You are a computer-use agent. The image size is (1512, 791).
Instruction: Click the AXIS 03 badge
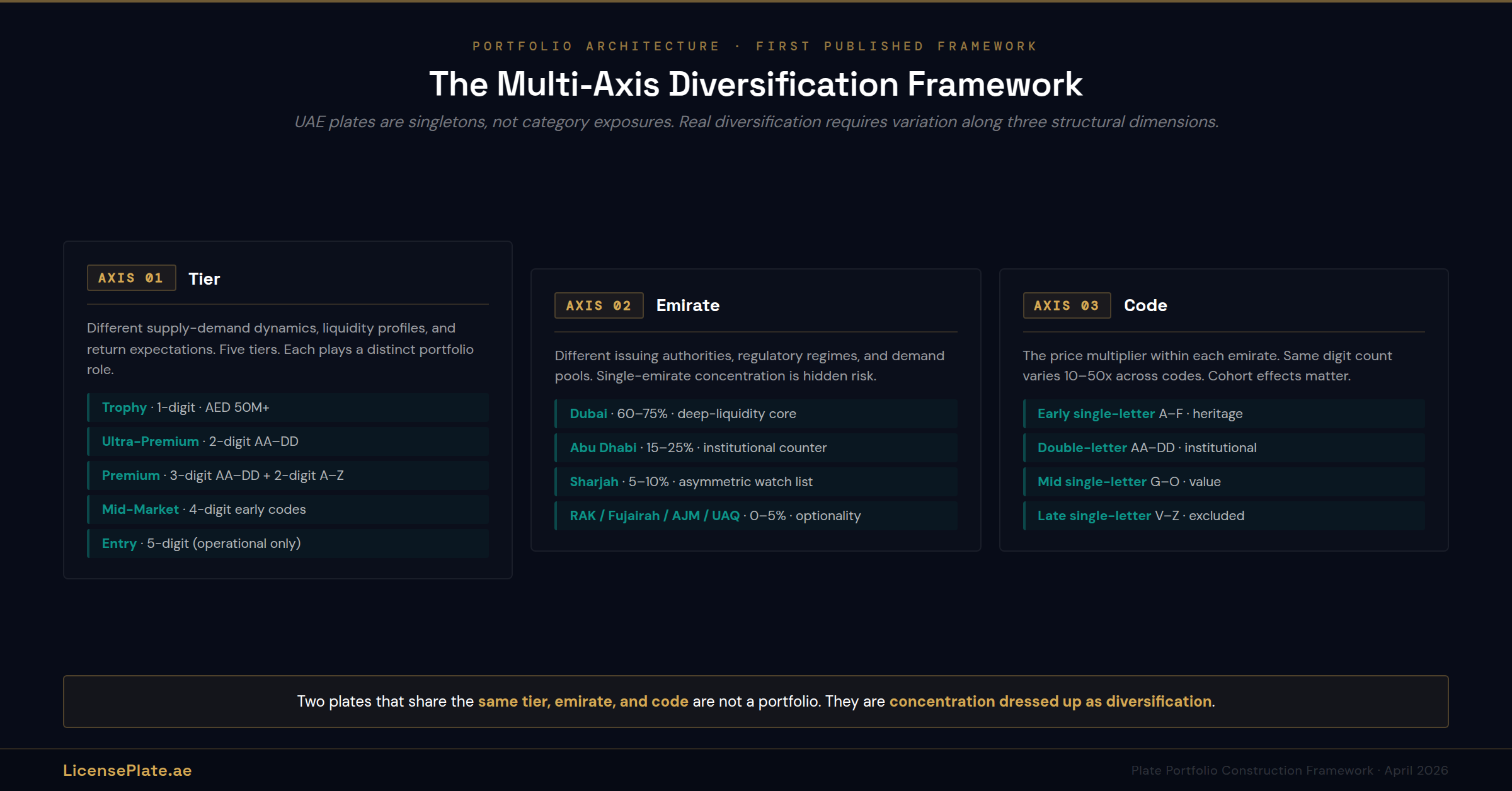coord(1067,305)
